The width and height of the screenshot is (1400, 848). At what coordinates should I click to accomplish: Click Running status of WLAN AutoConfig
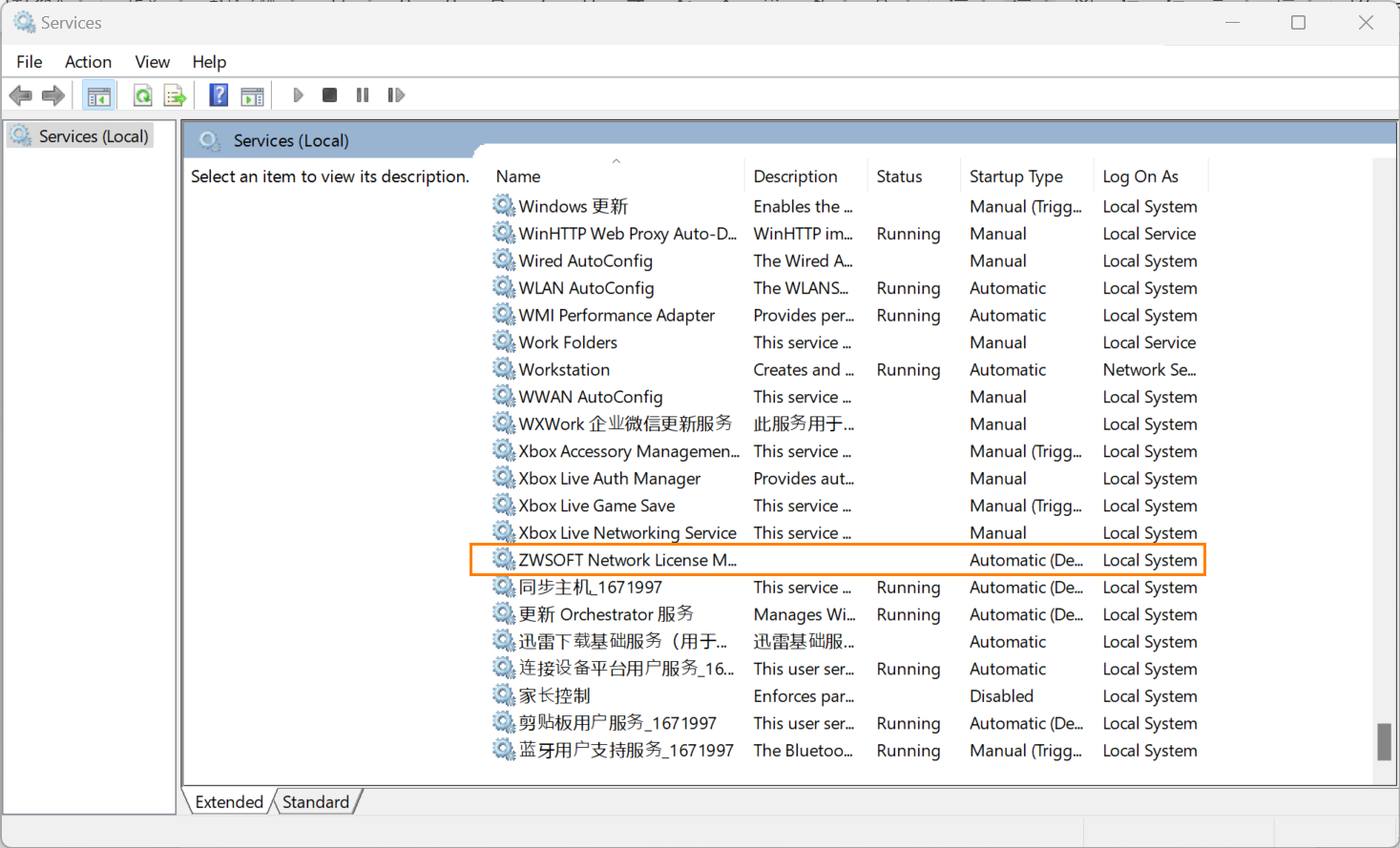coord(909,288)
